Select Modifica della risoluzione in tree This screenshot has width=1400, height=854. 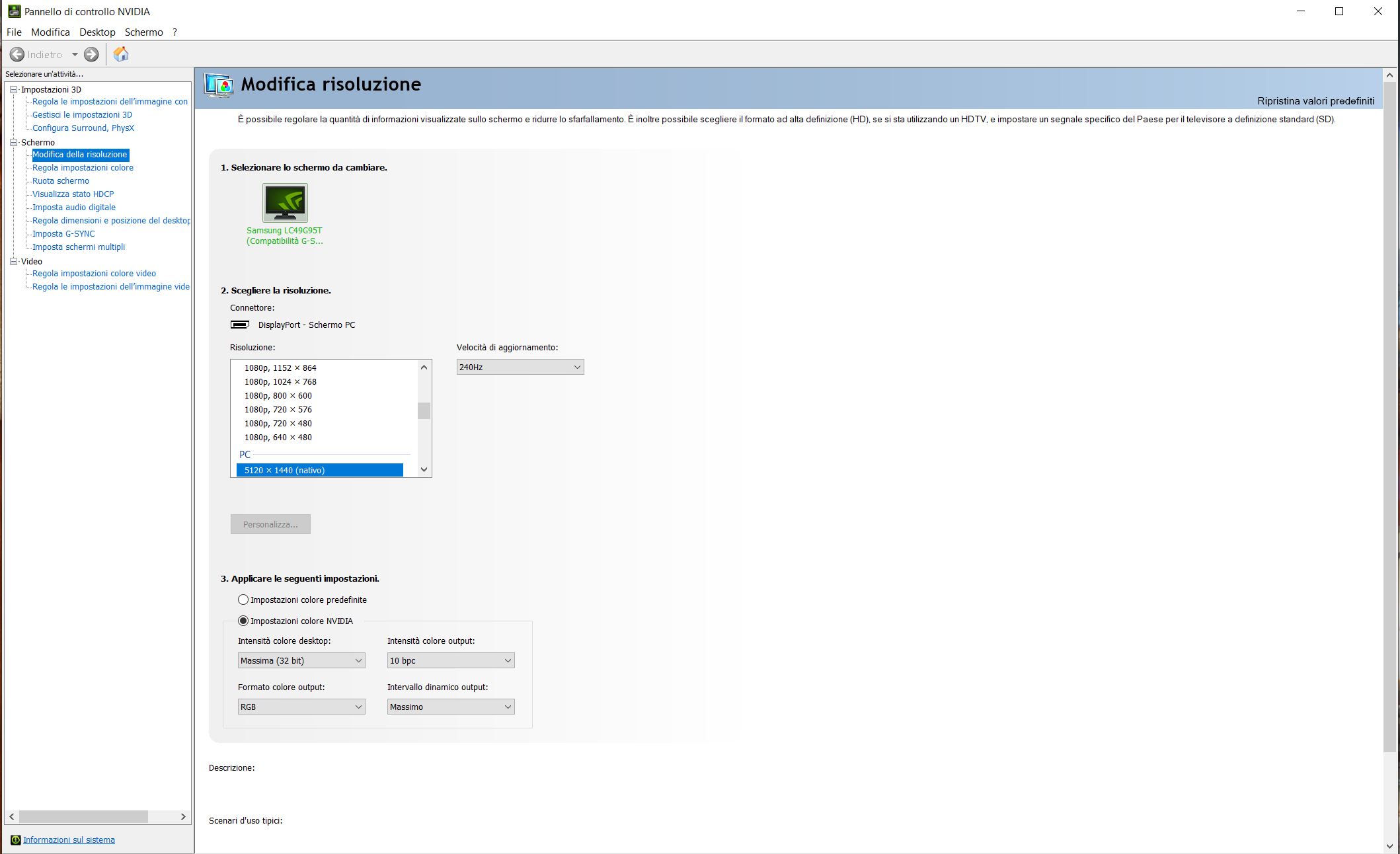point(80,154)
